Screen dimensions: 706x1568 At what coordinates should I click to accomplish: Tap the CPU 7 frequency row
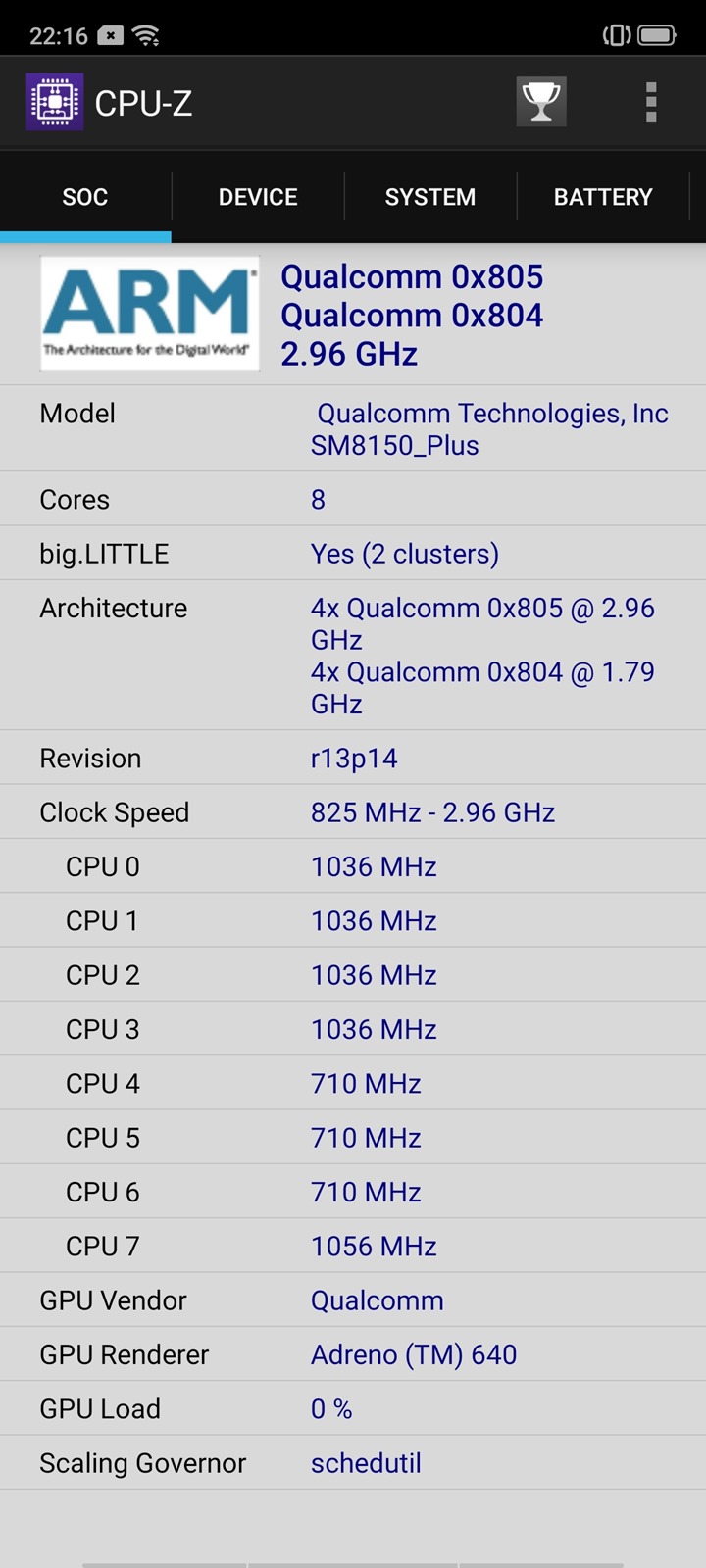pyautogui.click(x=353, y=1246)
